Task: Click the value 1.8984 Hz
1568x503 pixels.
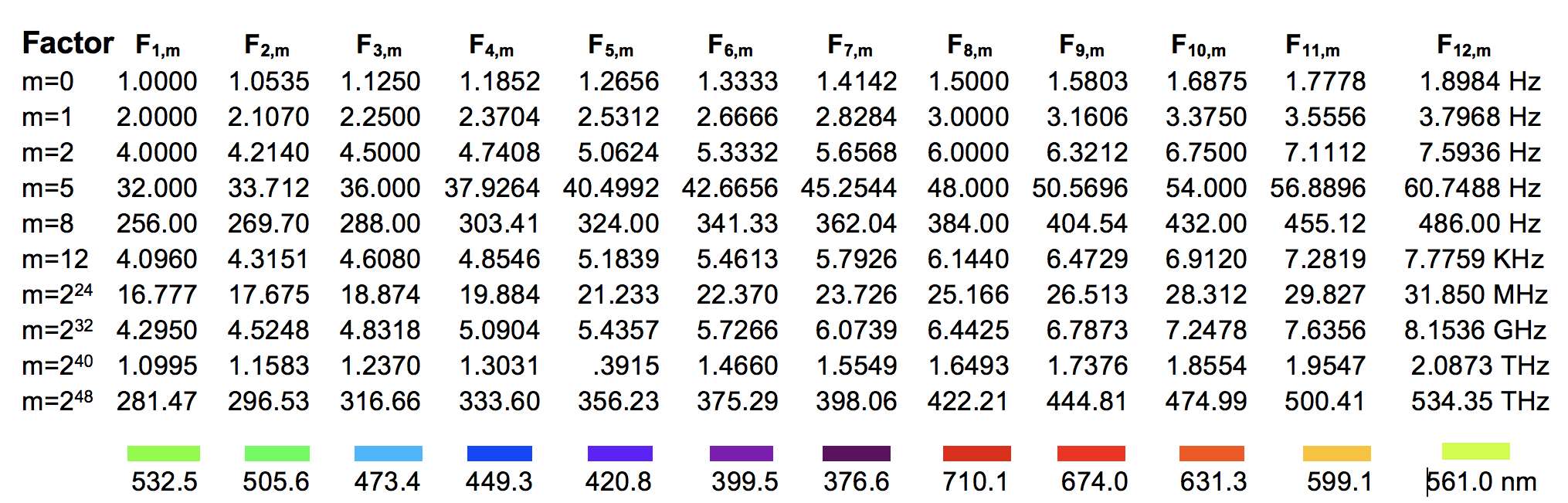Action: click(x=1481, y=81)
